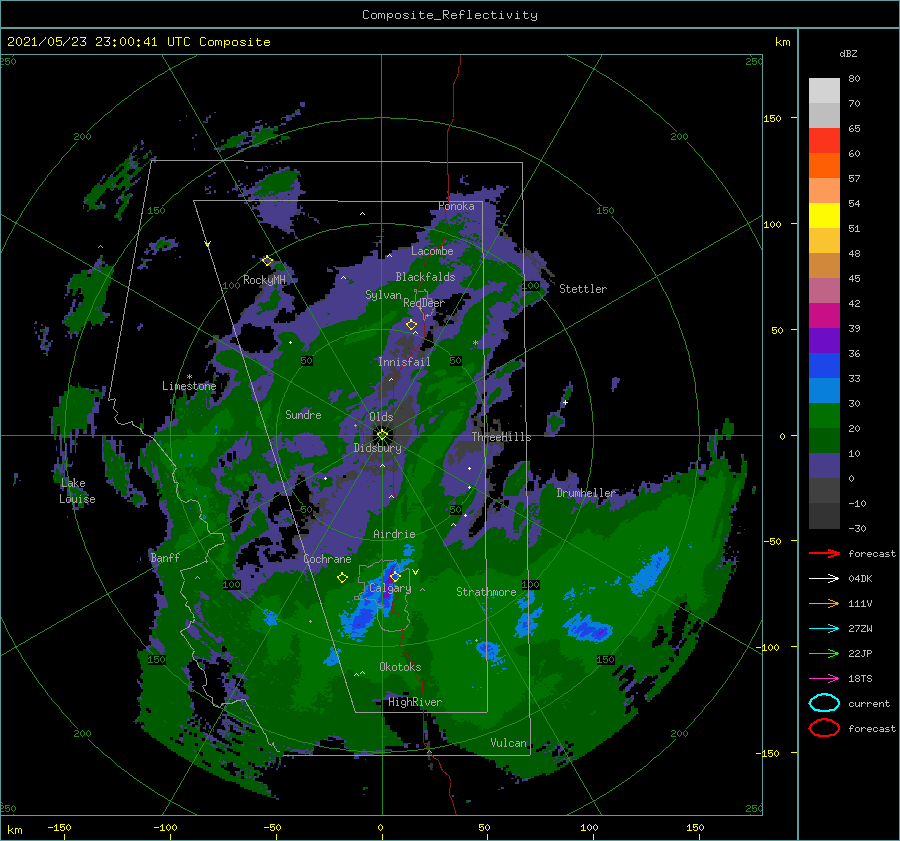The image size is (900, 841).
Task: Click the Limestone label
Action: 189,386
